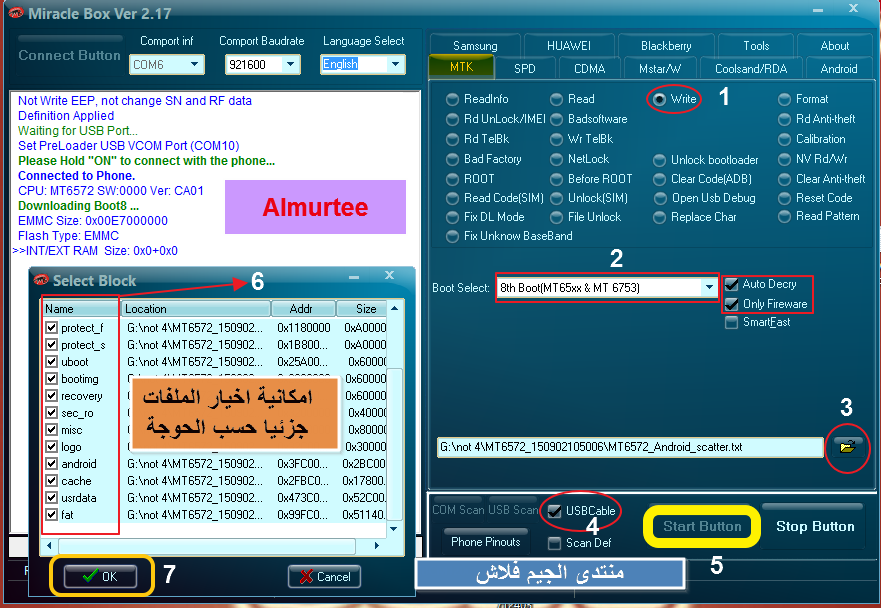The image size is (881, 608).
Task: Uncheck the uboot block checkbox
Action: pos(52,362)
